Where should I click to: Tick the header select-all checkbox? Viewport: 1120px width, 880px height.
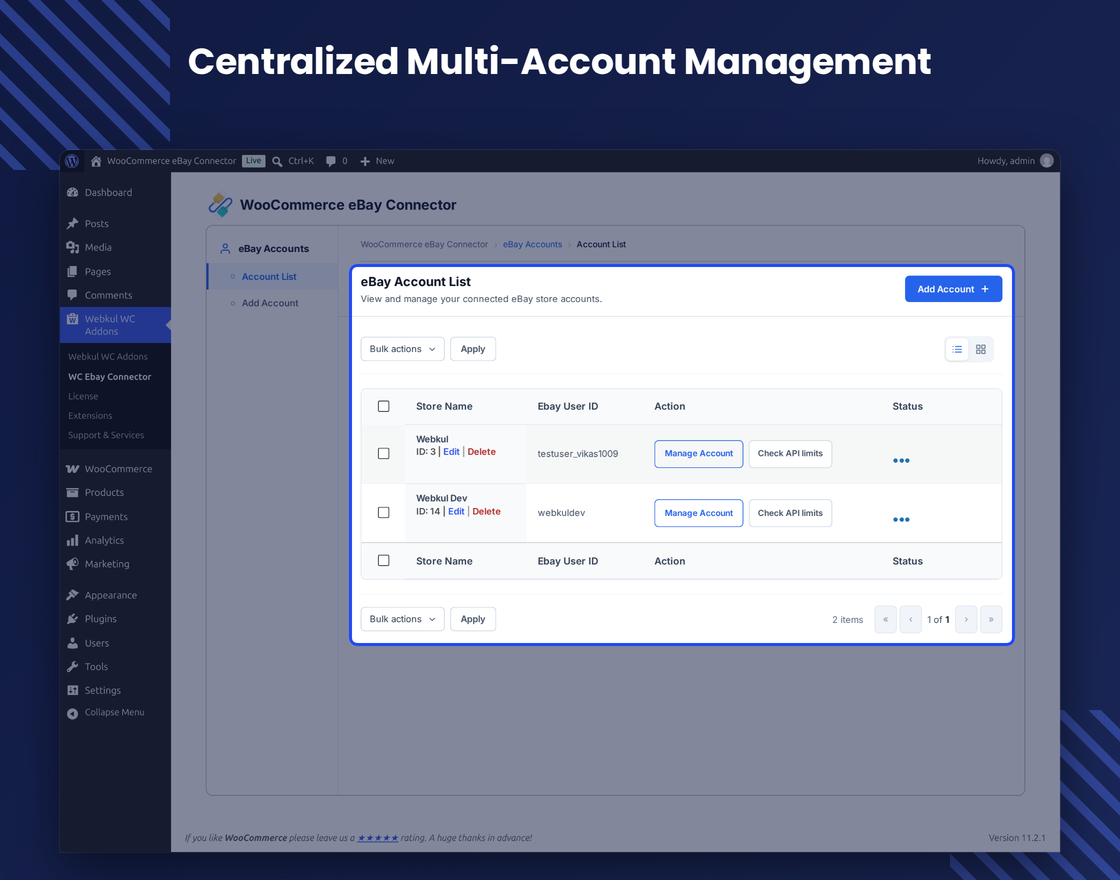coord(384,406)
